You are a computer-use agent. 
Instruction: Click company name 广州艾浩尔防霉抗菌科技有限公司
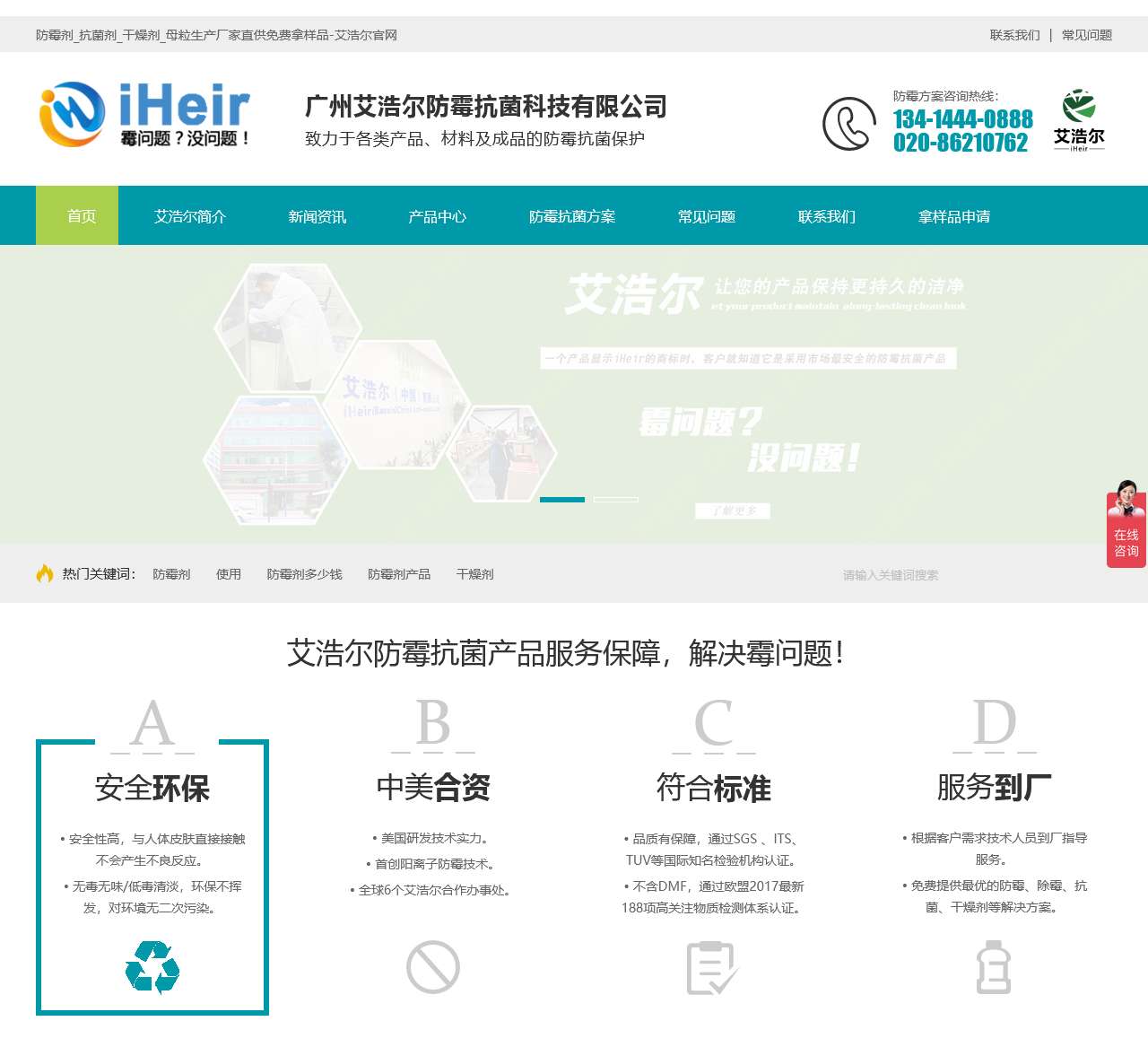486,107
